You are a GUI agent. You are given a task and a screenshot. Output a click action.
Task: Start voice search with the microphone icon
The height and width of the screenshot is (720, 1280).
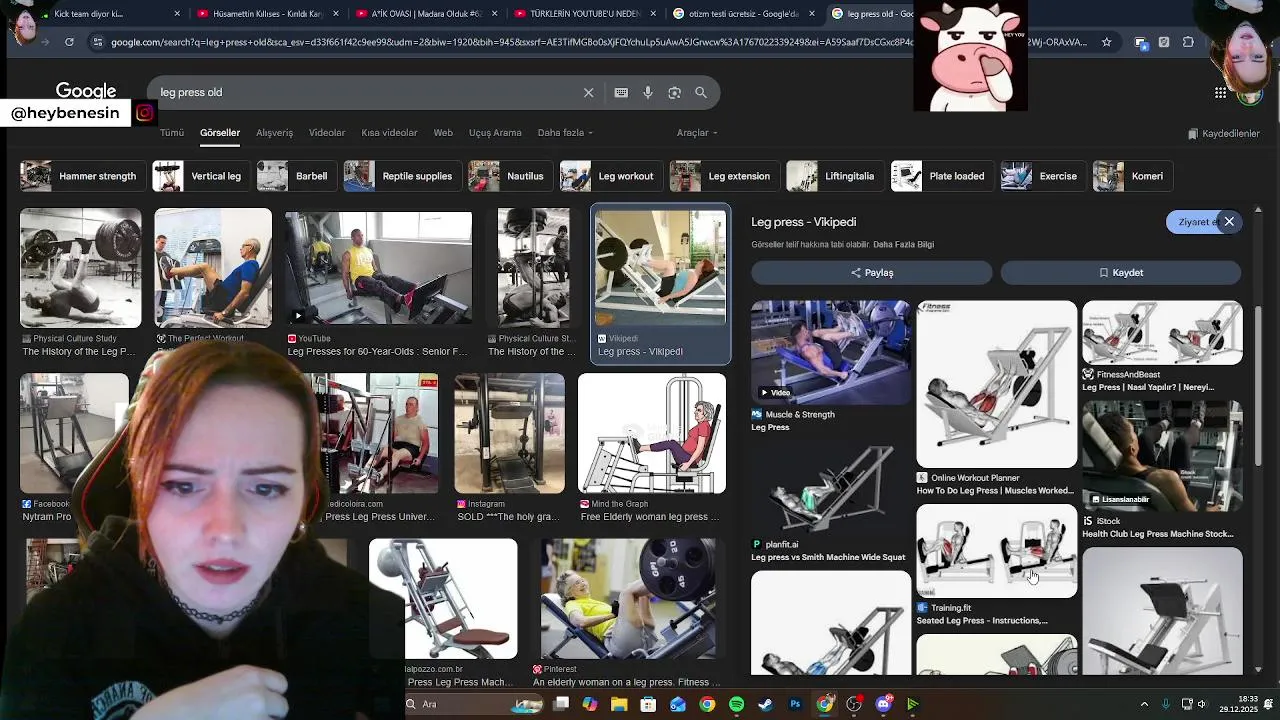[x=648, y=93]
